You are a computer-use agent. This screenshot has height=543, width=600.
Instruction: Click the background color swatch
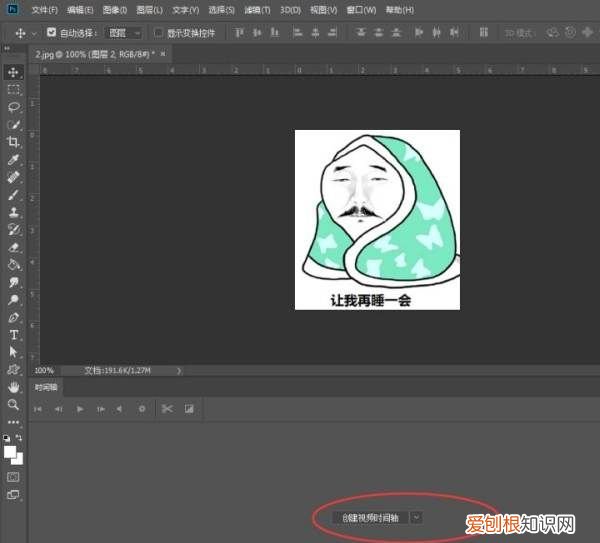click(19, 460)
